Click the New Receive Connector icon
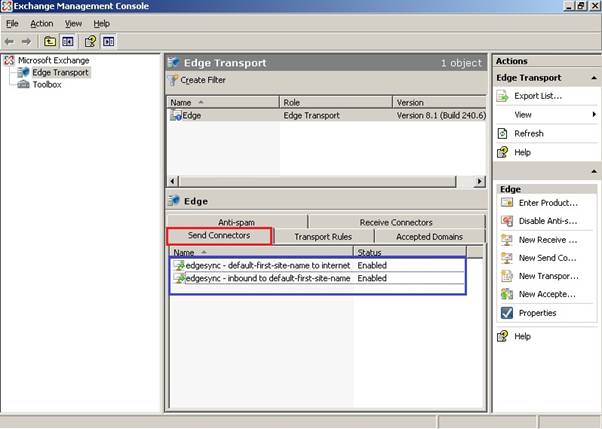This screenshot has width=602, height=429. click(507, 240)
